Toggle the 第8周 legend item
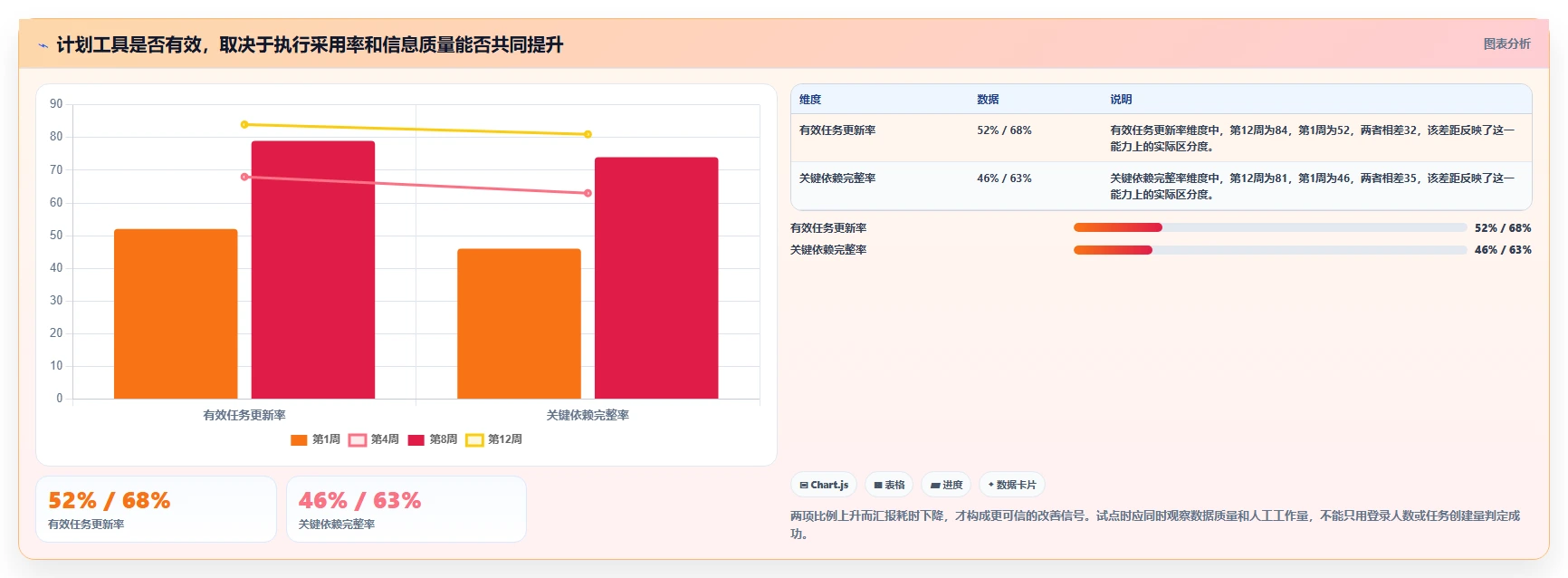Image resolution: width=1568 pixels, height=578 pixels. click(x=433, y=439)
